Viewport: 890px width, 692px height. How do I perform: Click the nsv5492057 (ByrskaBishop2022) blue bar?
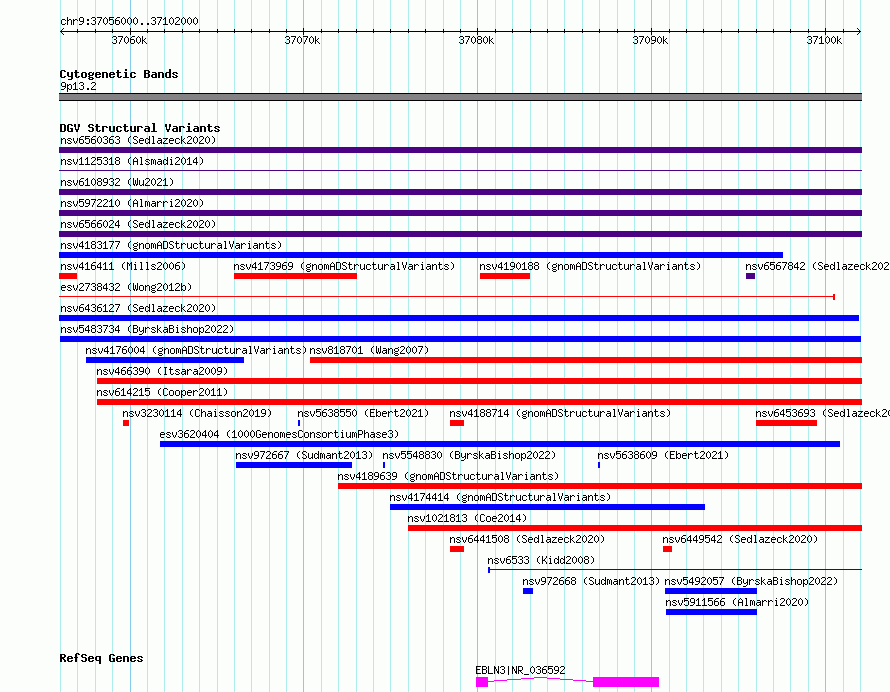point(711,591)
